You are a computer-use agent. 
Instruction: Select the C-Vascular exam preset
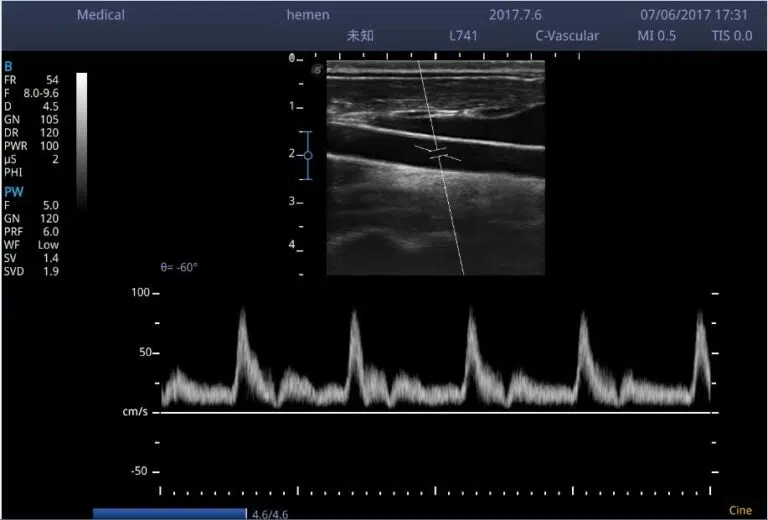click(566, 36)
